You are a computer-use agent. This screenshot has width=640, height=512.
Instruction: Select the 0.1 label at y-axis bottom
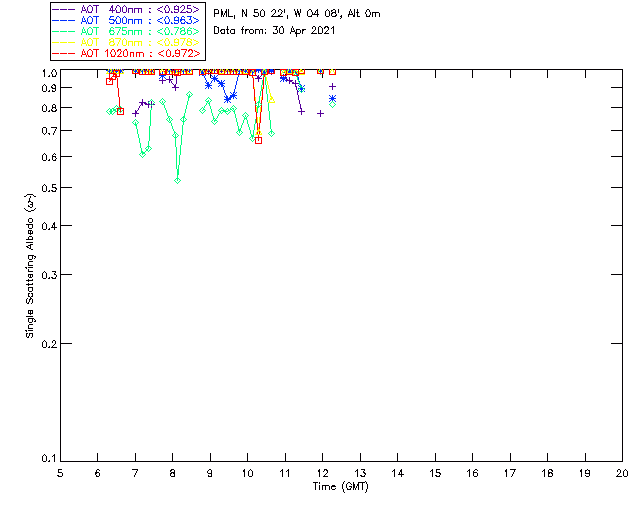(x=49, y=459)
